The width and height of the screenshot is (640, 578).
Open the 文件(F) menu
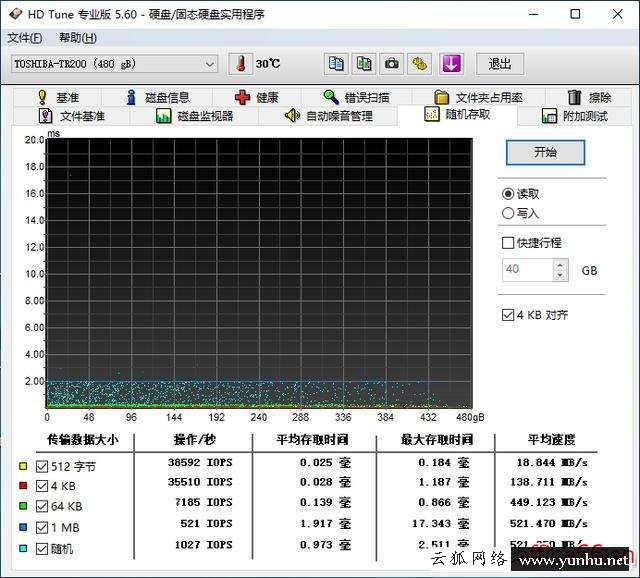24,38
